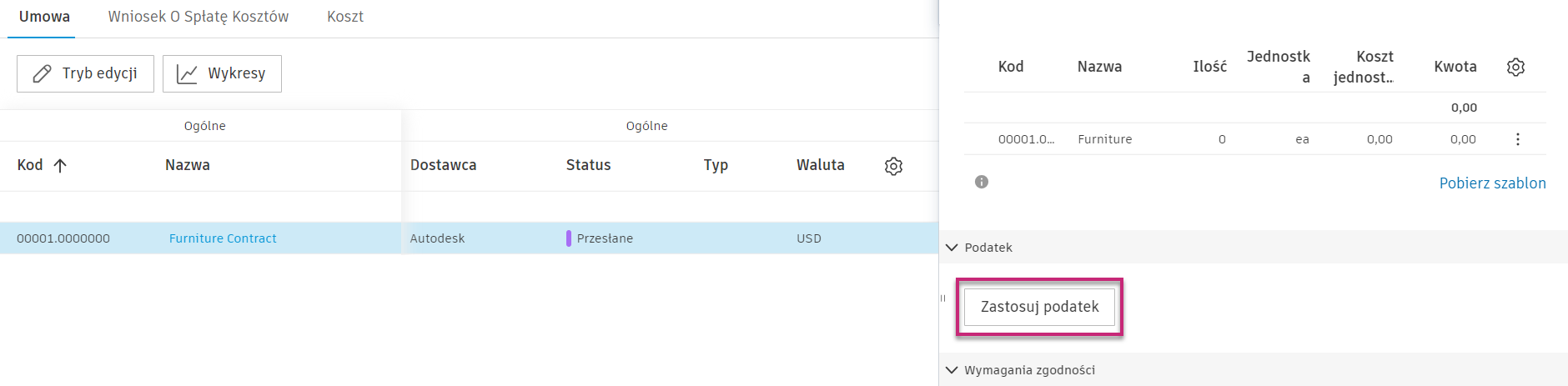Switch to the Umowa tab
This screenshot has width=1568, height=386.
point(44,17)
